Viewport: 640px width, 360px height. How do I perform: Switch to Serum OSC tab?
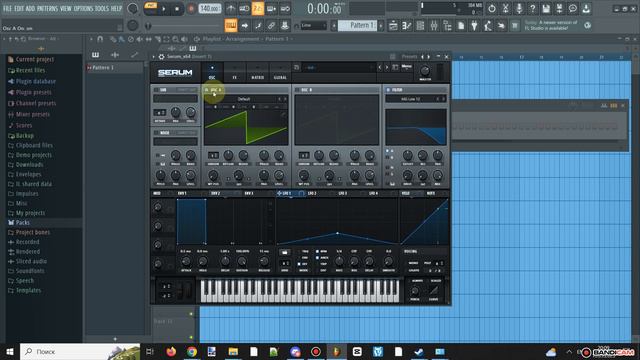point(212,72)
